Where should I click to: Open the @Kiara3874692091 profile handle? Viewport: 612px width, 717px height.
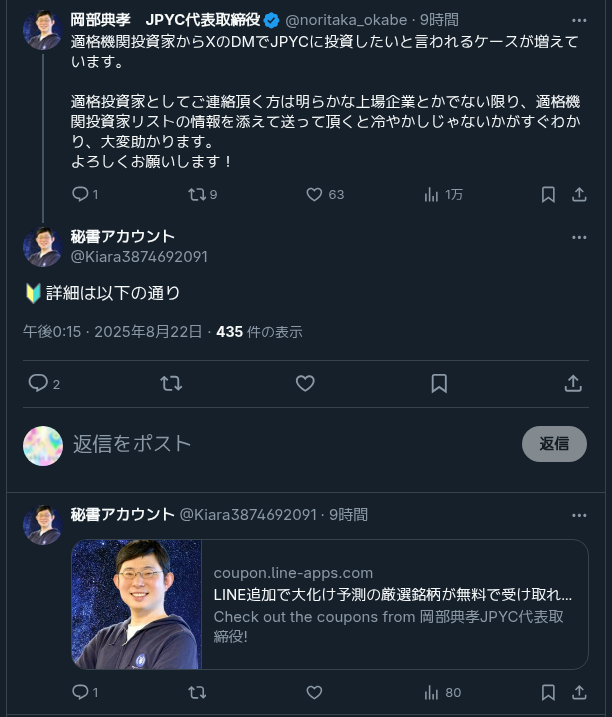139,256
